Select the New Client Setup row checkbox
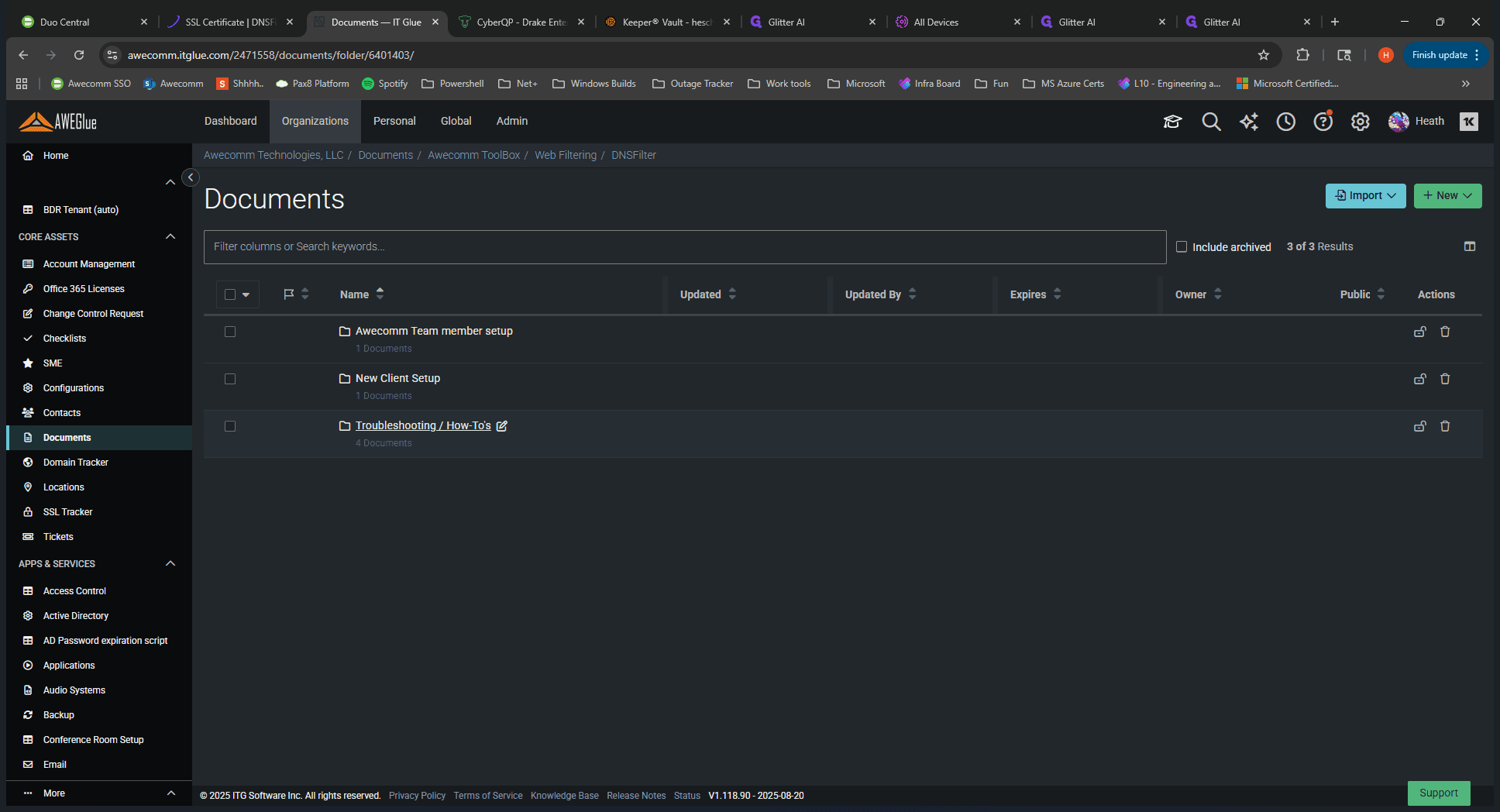This screenshot has width=1500, height=812. pos(230,379)
